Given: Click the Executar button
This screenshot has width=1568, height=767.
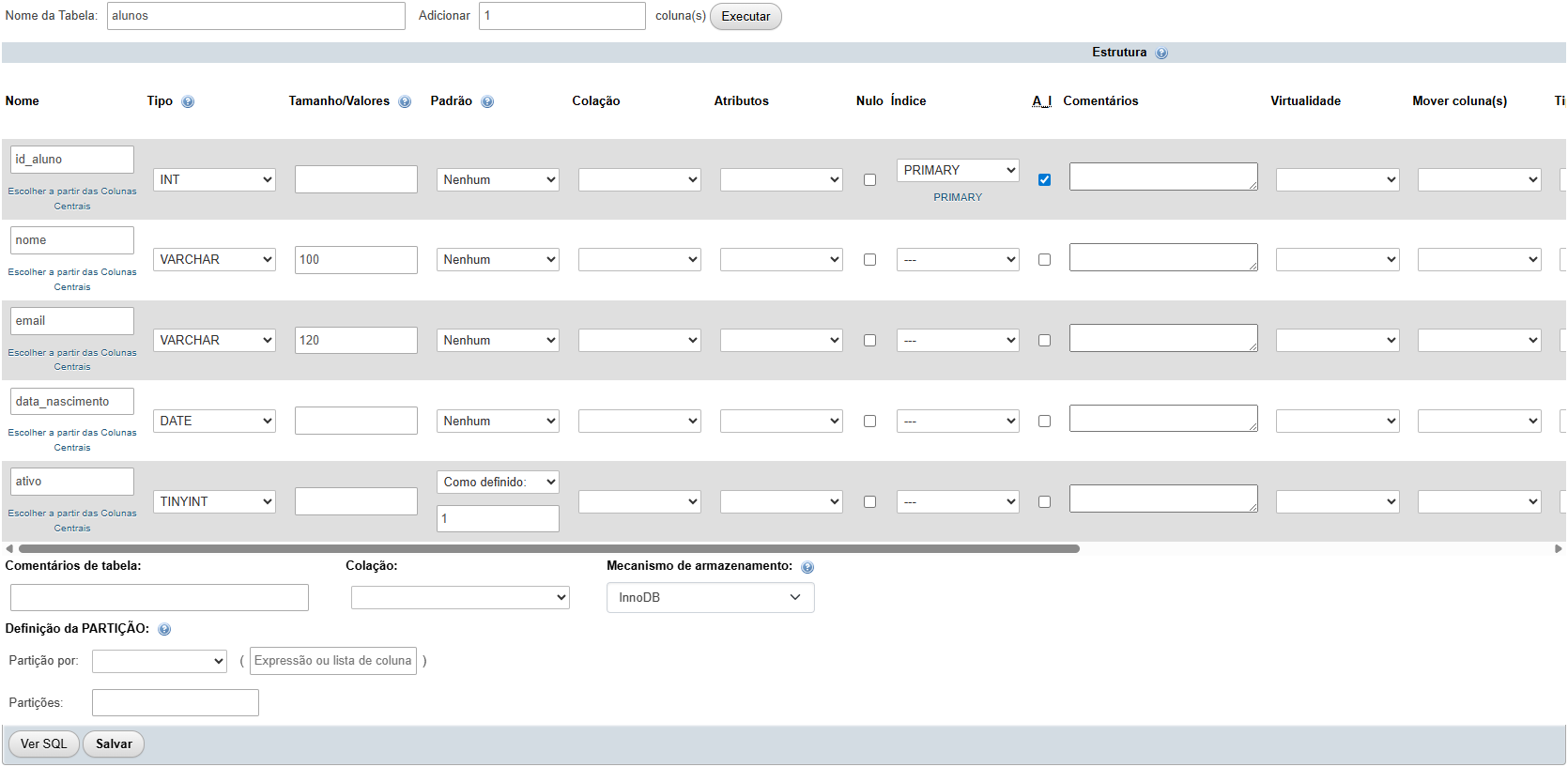Looking at the screenshot, I should tap(746, 16).
